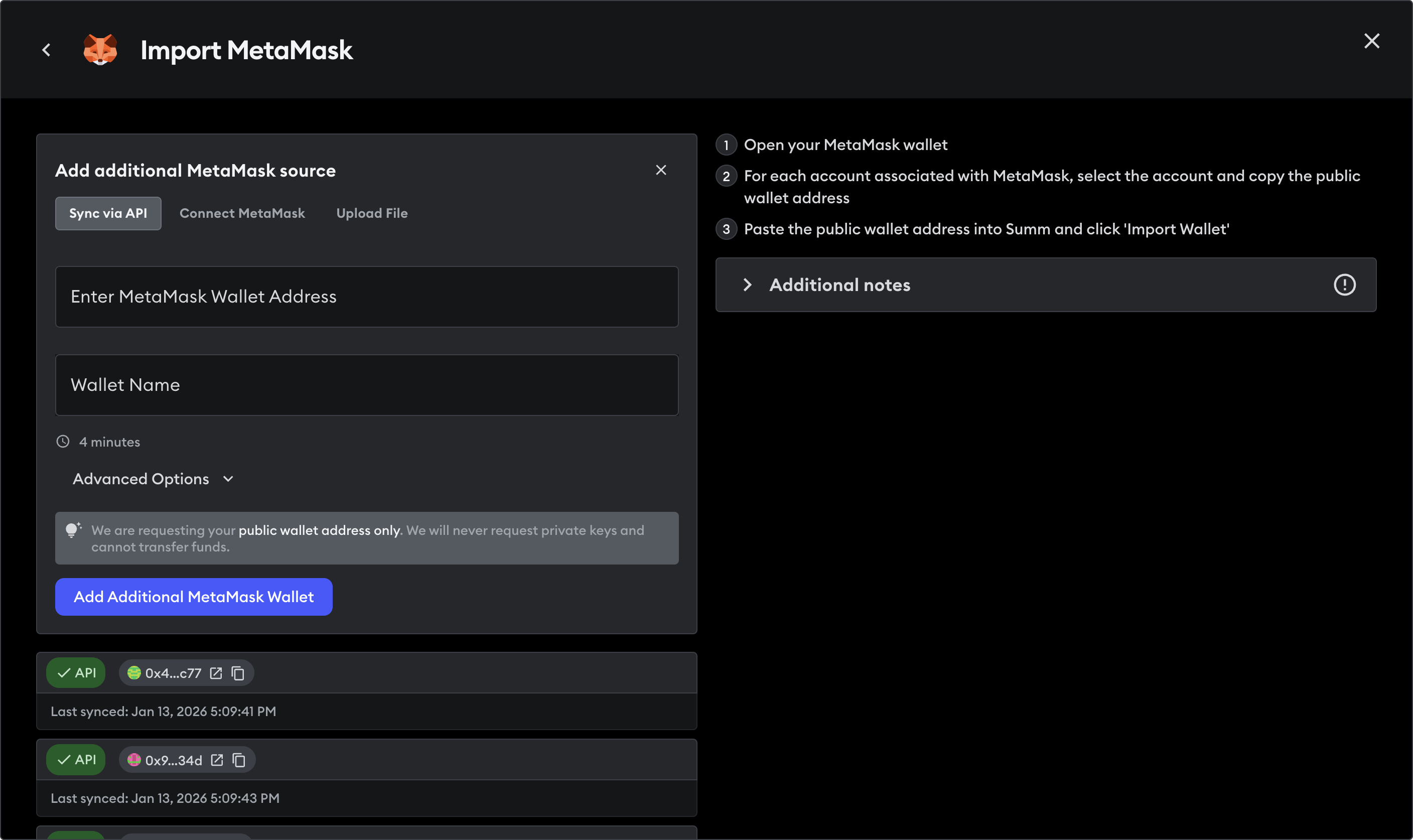
Task: Click 'Add additional MetaMask source' heading
Action: tap(195, 171)
